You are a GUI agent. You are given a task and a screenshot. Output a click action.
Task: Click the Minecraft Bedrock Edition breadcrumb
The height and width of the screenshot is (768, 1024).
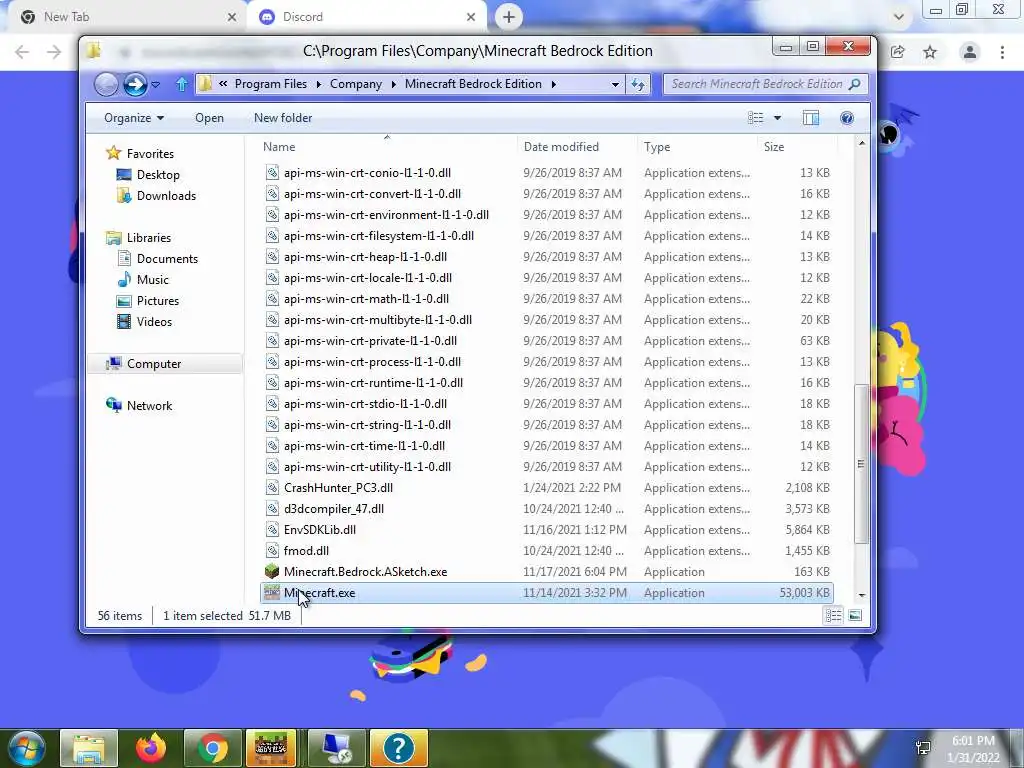(473, 84)
